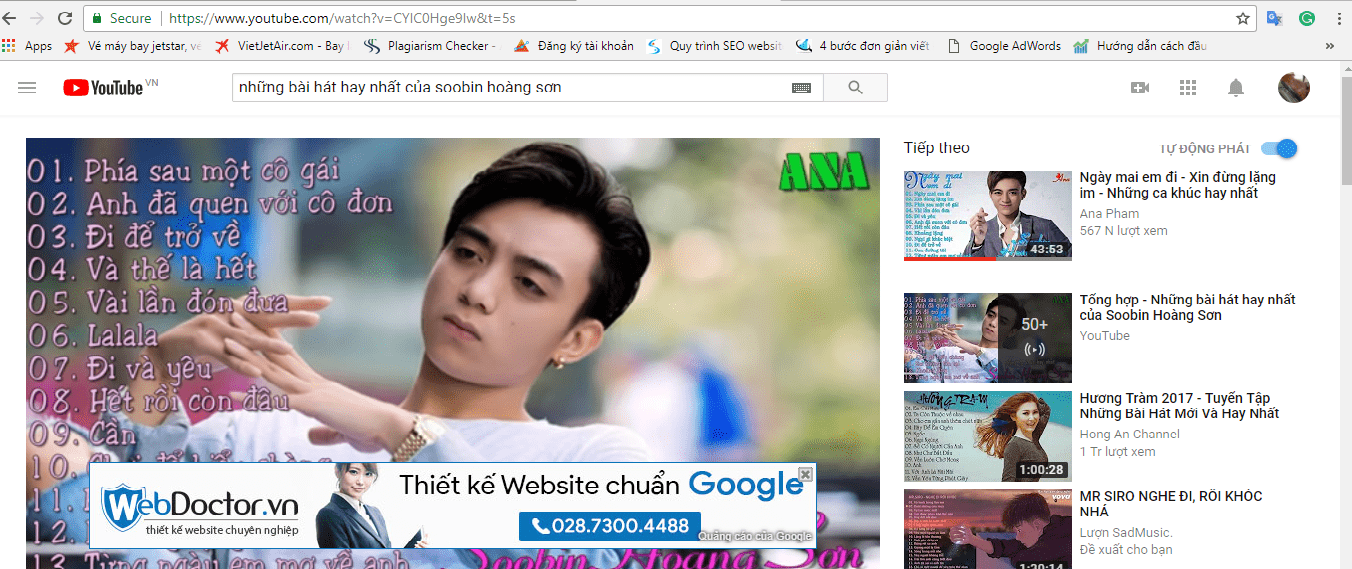Viewport: 1352px width, 569px height.
Task: Open the Hương Tràm 2017 video thumbnail
Action: point(988,436)
